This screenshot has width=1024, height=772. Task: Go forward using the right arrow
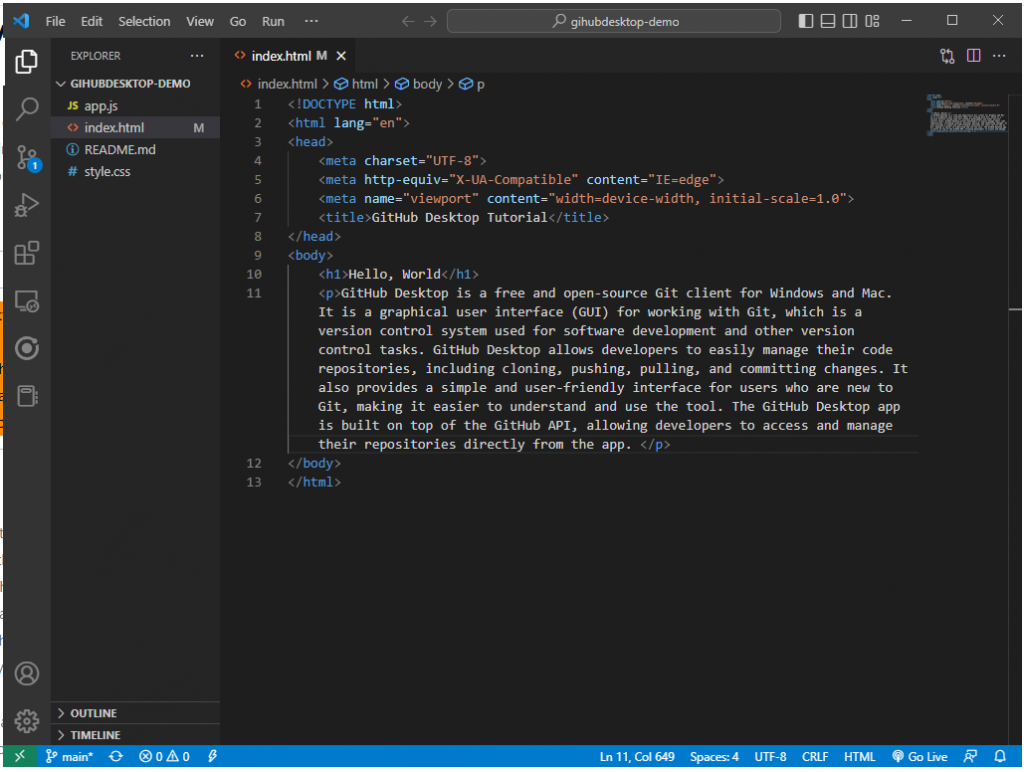coord(430,22)
